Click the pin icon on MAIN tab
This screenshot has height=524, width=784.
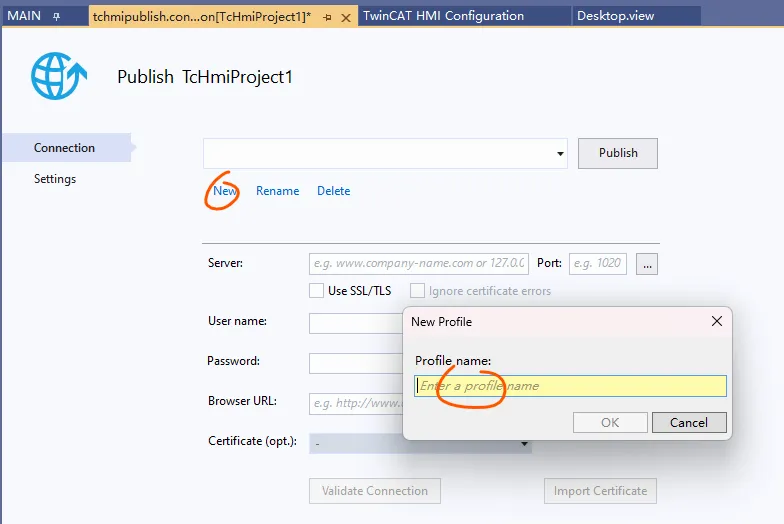[56, 16]
